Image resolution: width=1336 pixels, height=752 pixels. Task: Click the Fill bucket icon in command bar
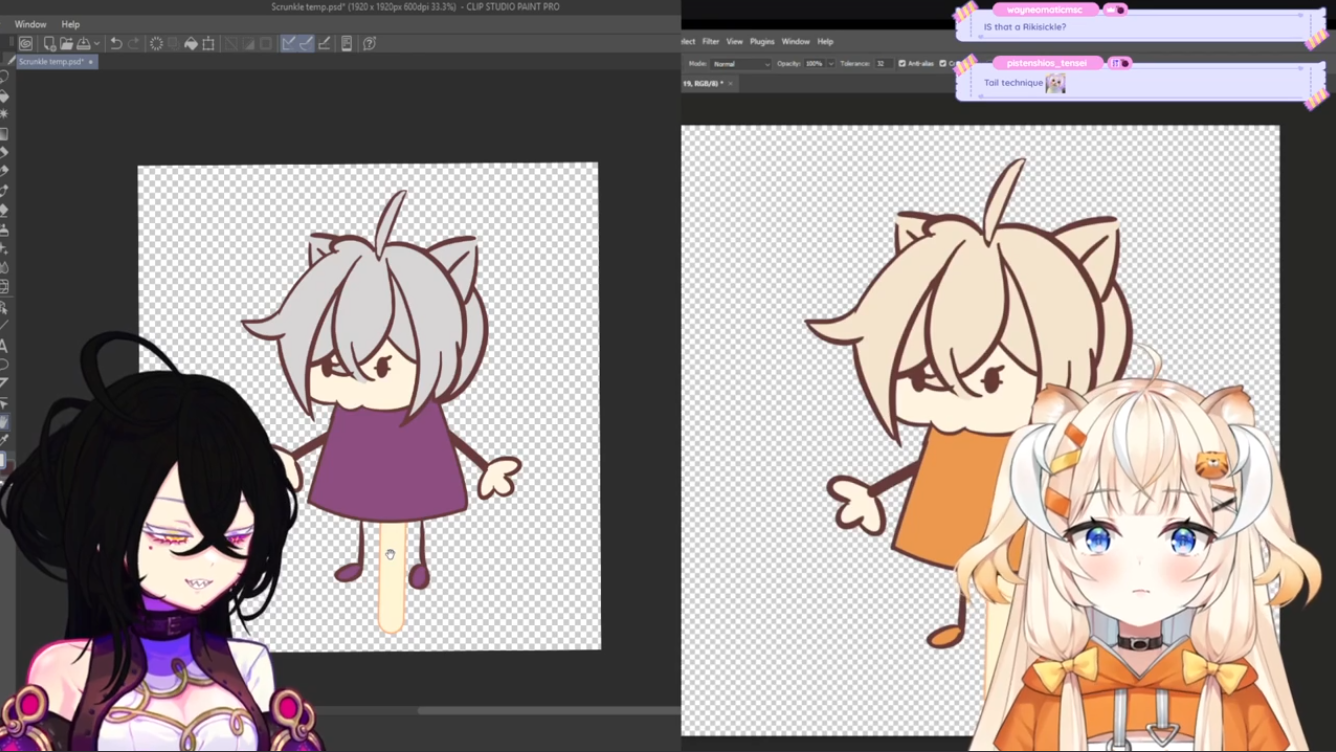[190, 44]
